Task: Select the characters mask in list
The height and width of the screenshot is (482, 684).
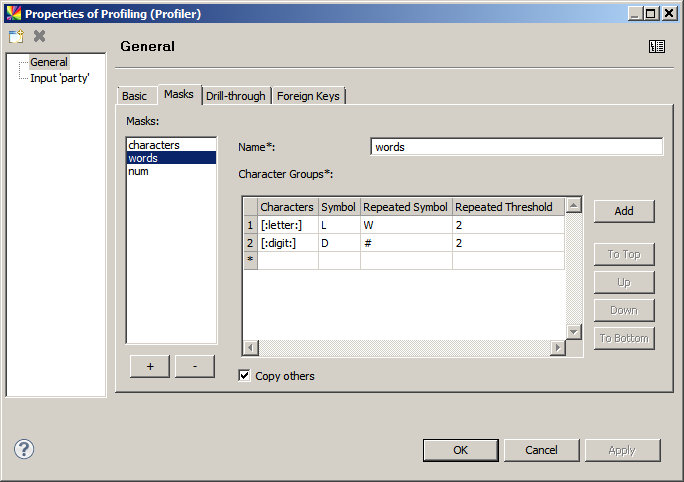Action: (x=153, y=145)
